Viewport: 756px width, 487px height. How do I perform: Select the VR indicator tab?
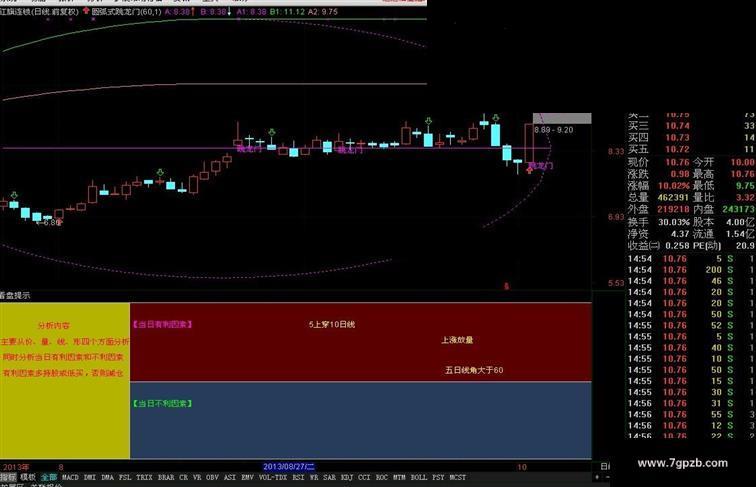click(x=197, y=477)
